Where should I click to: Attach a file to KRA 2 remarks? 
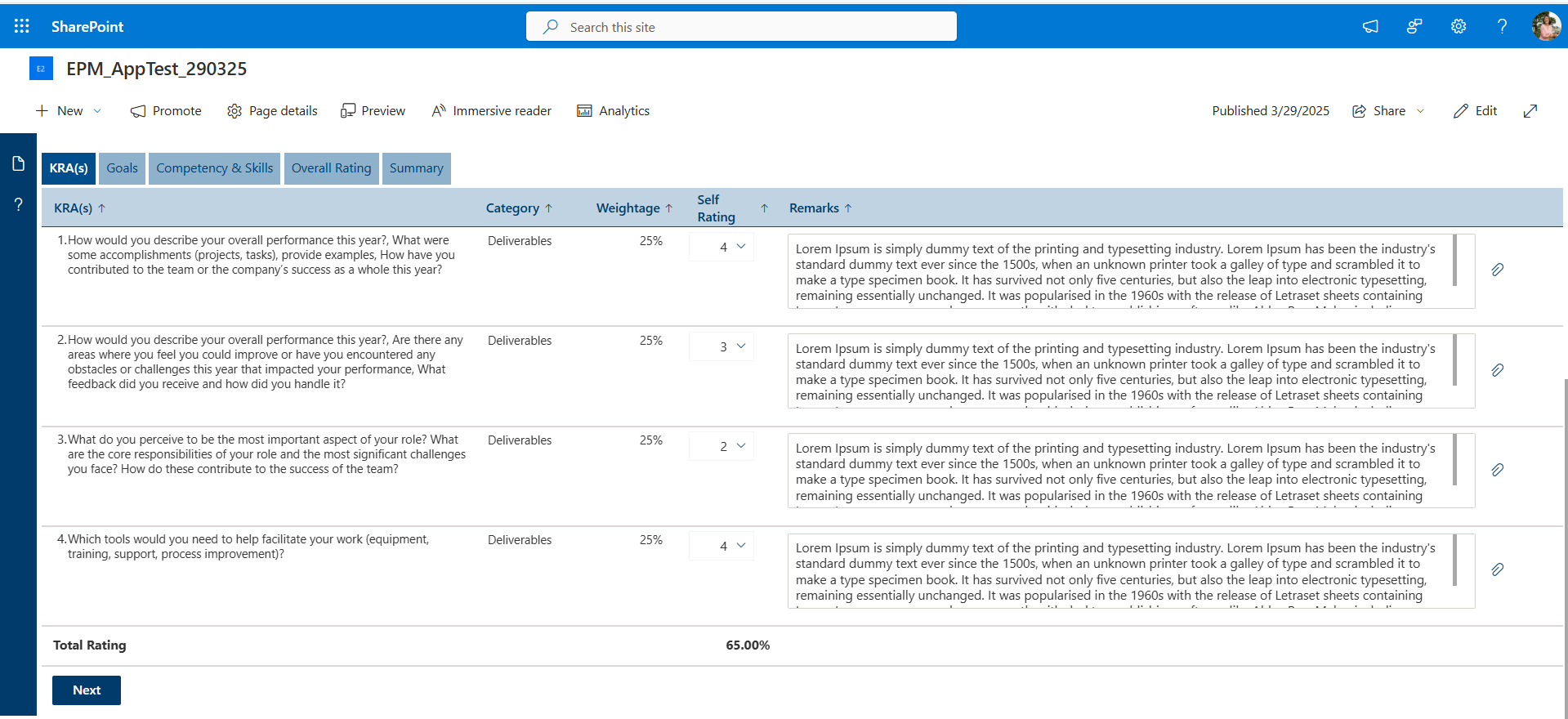coord(1497,370)
